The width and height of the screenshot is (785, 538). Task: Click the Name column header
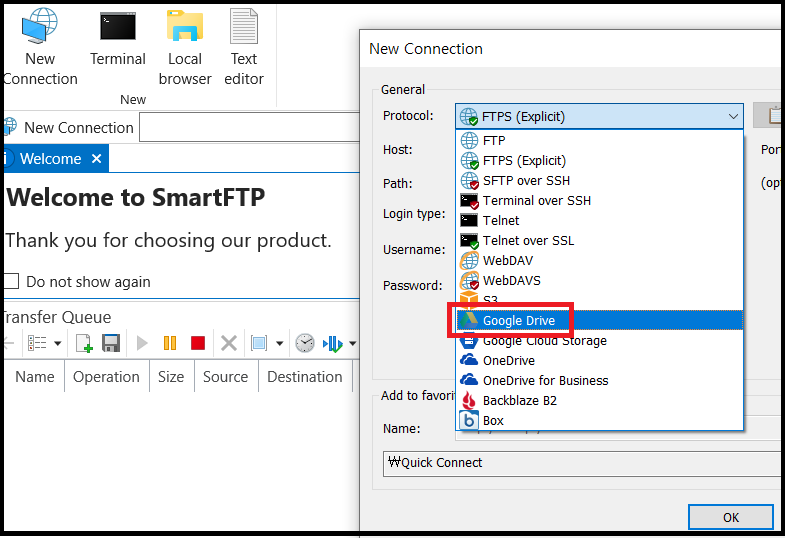click(34, 377)
